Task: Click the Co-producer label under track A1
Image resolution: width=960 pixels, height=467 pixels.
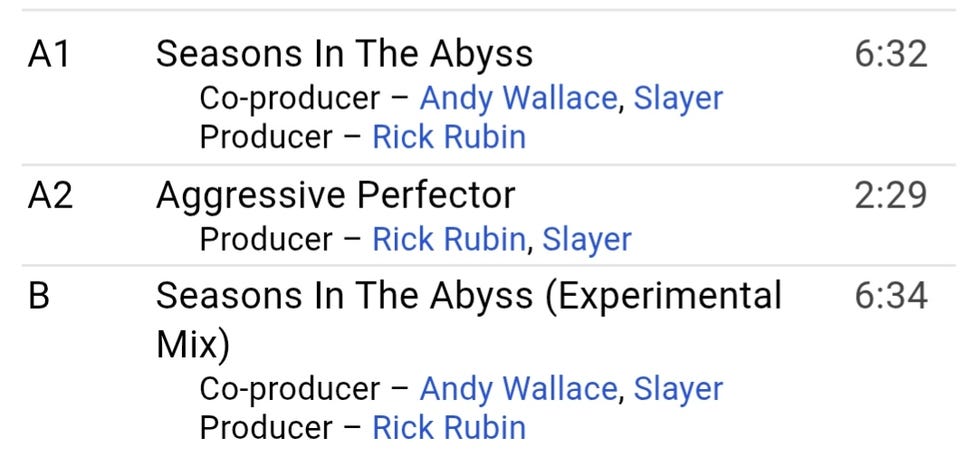Action: (x=290, y=100)
